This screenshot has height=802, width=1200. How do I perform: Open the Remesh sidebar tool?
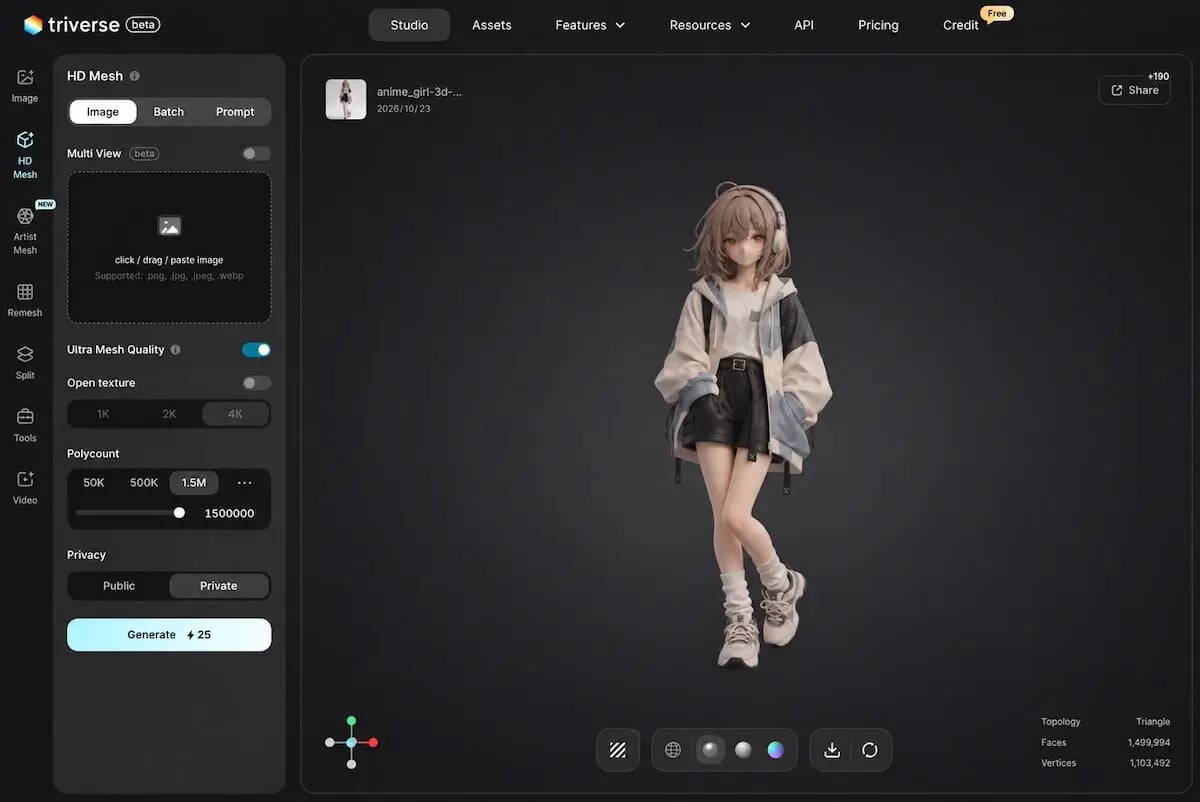(x=25, y=300)
